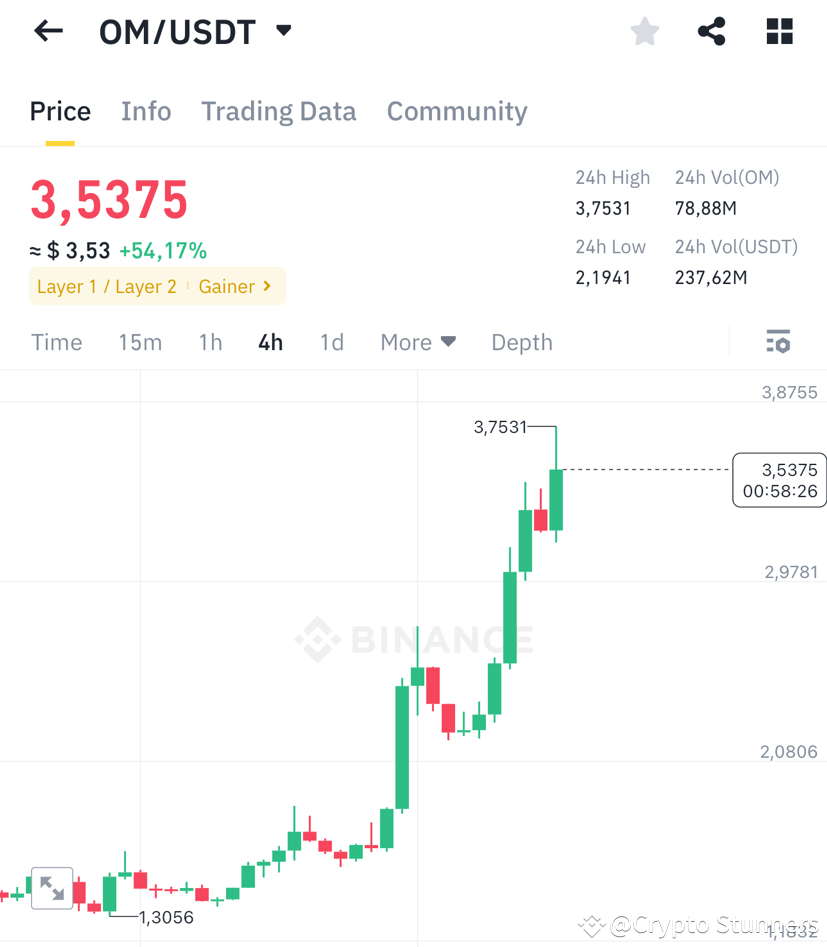
Task: Open the OM/USDT pair selector dropdown
Action: click(x=283, y=31)
